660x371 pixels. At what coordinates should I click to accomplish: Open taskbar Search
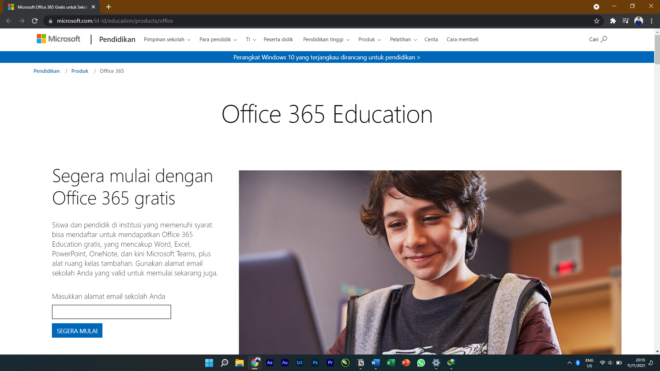tap(224, 363)
